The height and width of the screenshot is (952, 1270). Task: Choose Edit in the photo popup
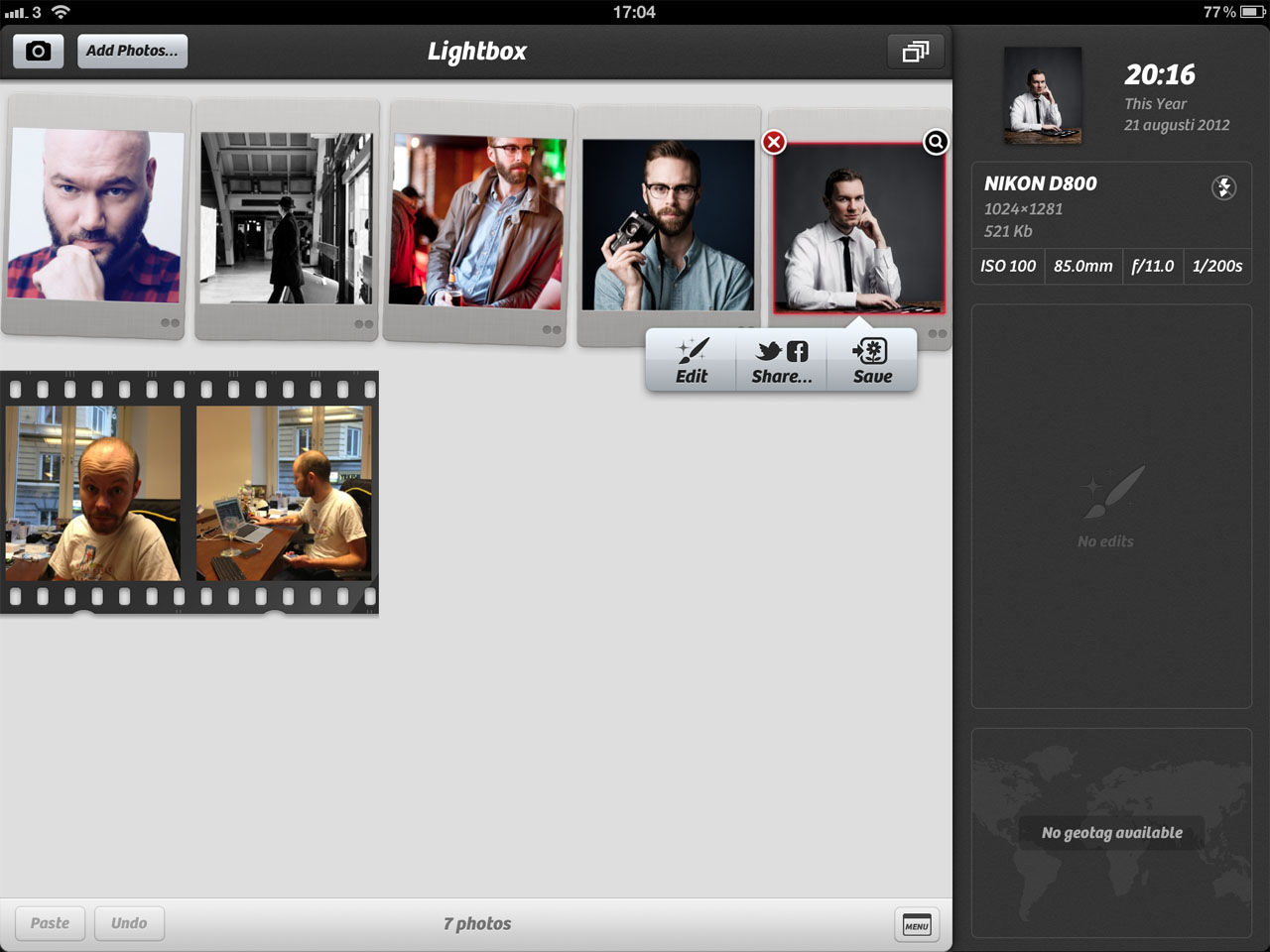click(692, 361)
